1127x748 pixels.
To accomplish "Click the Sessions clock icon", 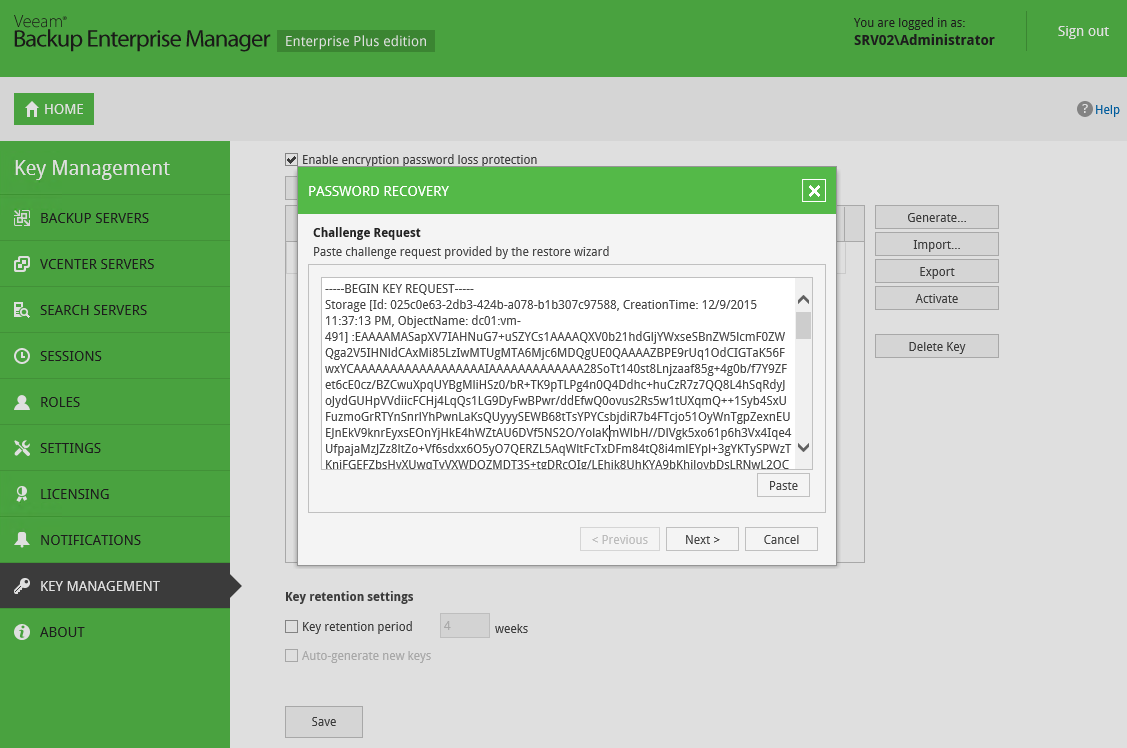I will click(x=21, y=356).
